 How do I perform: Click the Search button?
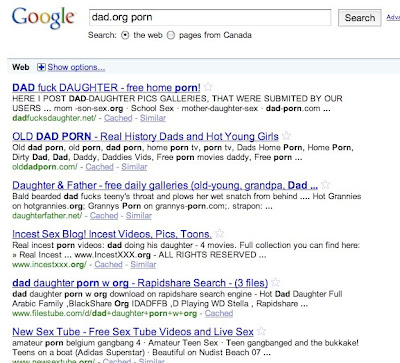pyautogui.click(x=360, y=18)
